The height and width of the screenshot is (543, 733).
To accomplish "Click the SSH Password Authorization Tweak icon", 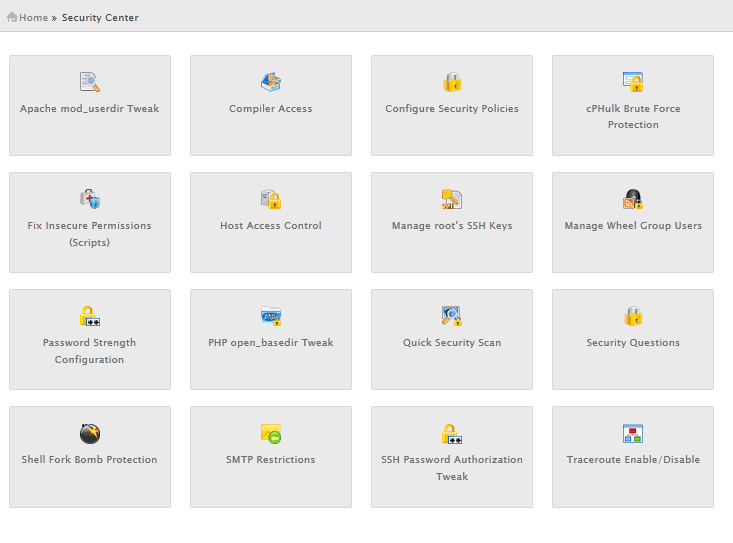I will pyautogui.click(x=452, y=433).
